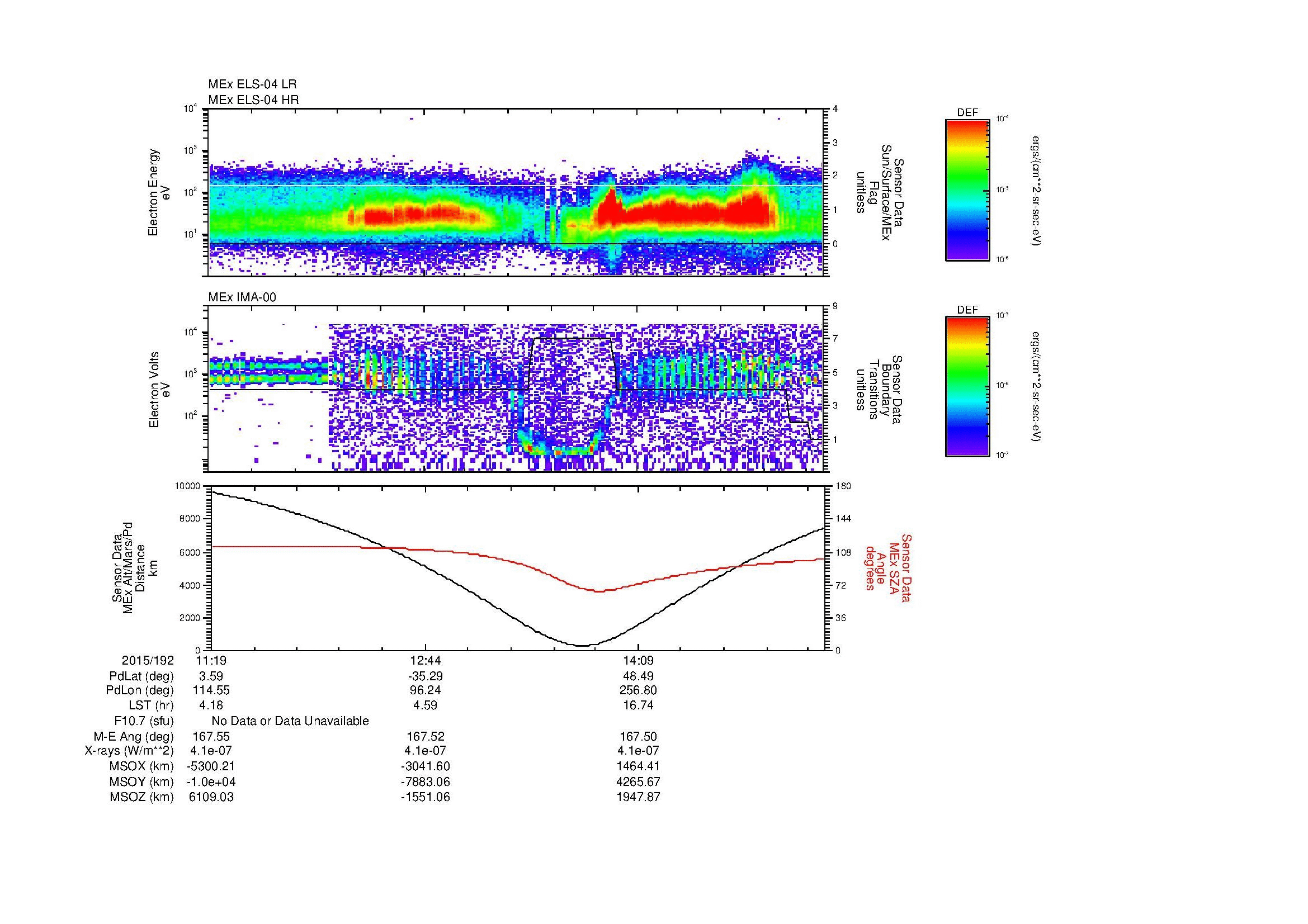
Task: Click the MSOY value '4265.67'
Action: coord(639,781)
